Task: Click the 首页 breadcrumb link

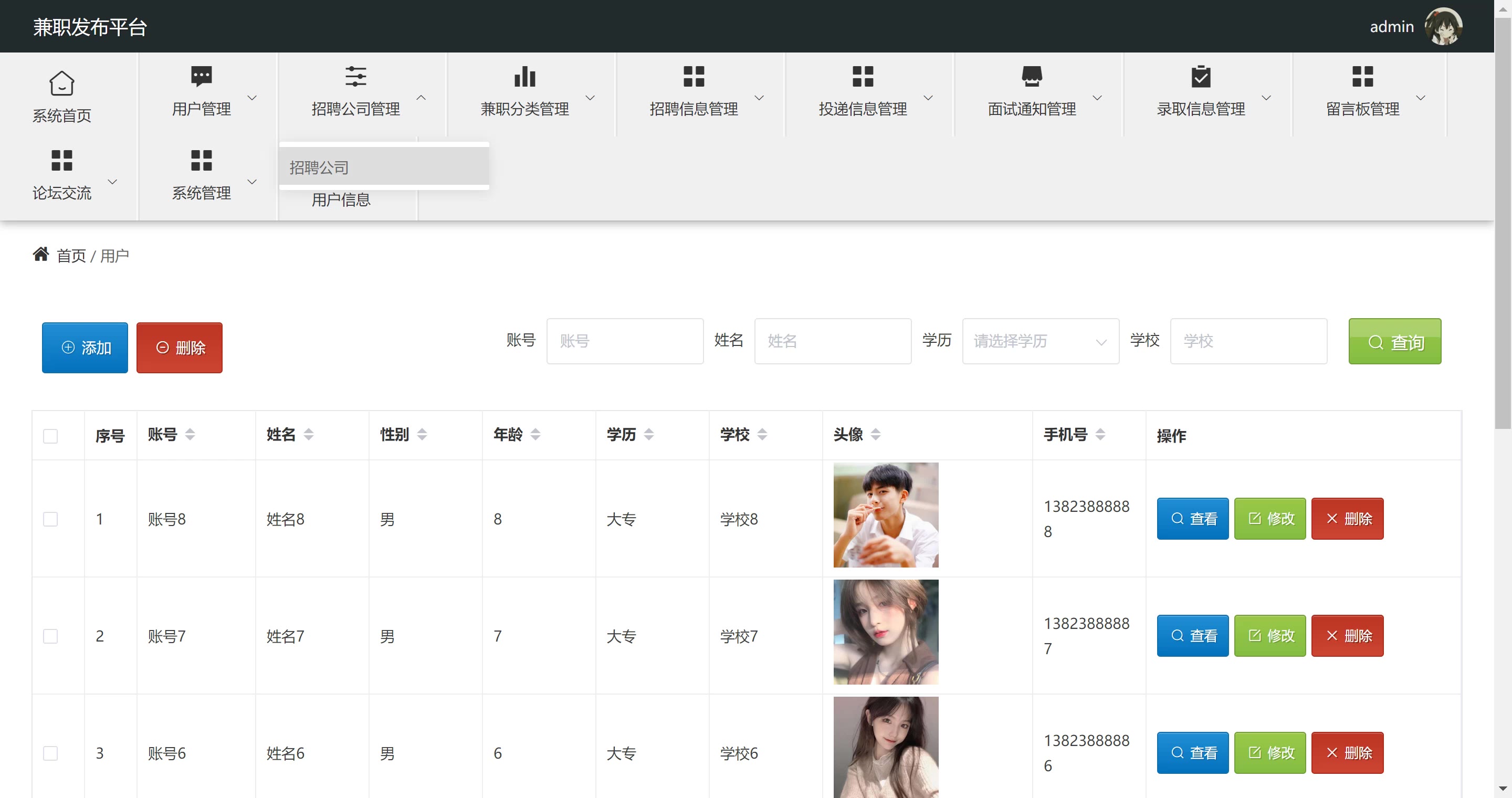Action: 71,256
